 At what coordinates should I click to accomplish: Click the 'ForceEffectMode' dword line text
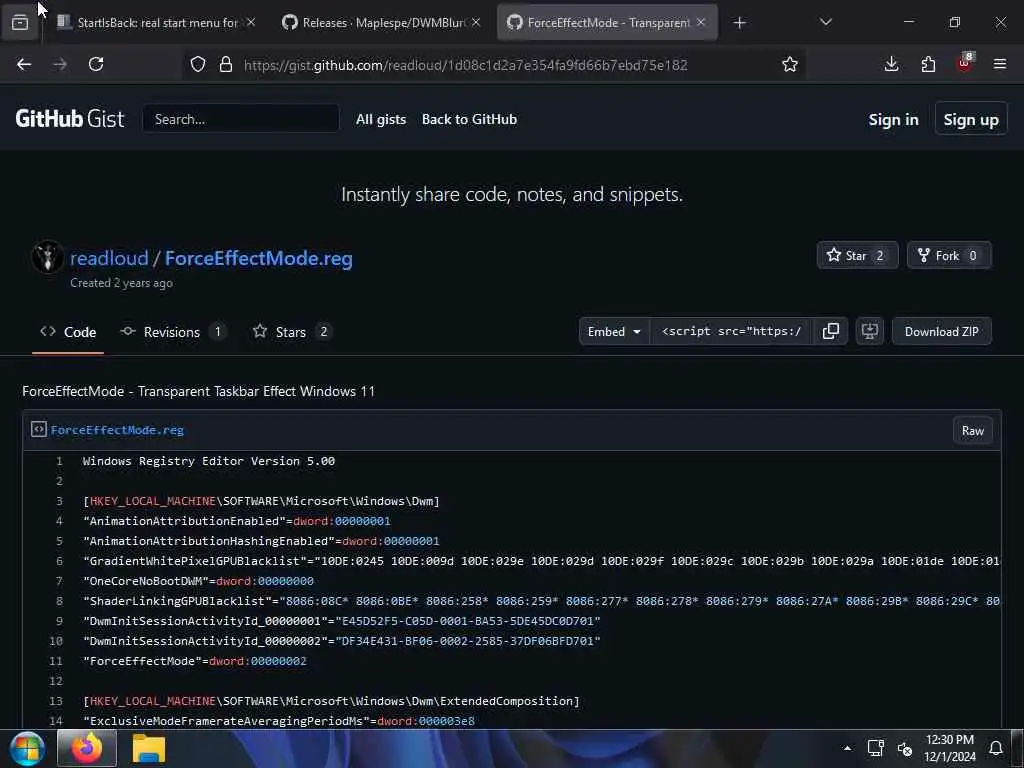click(195, 661)
